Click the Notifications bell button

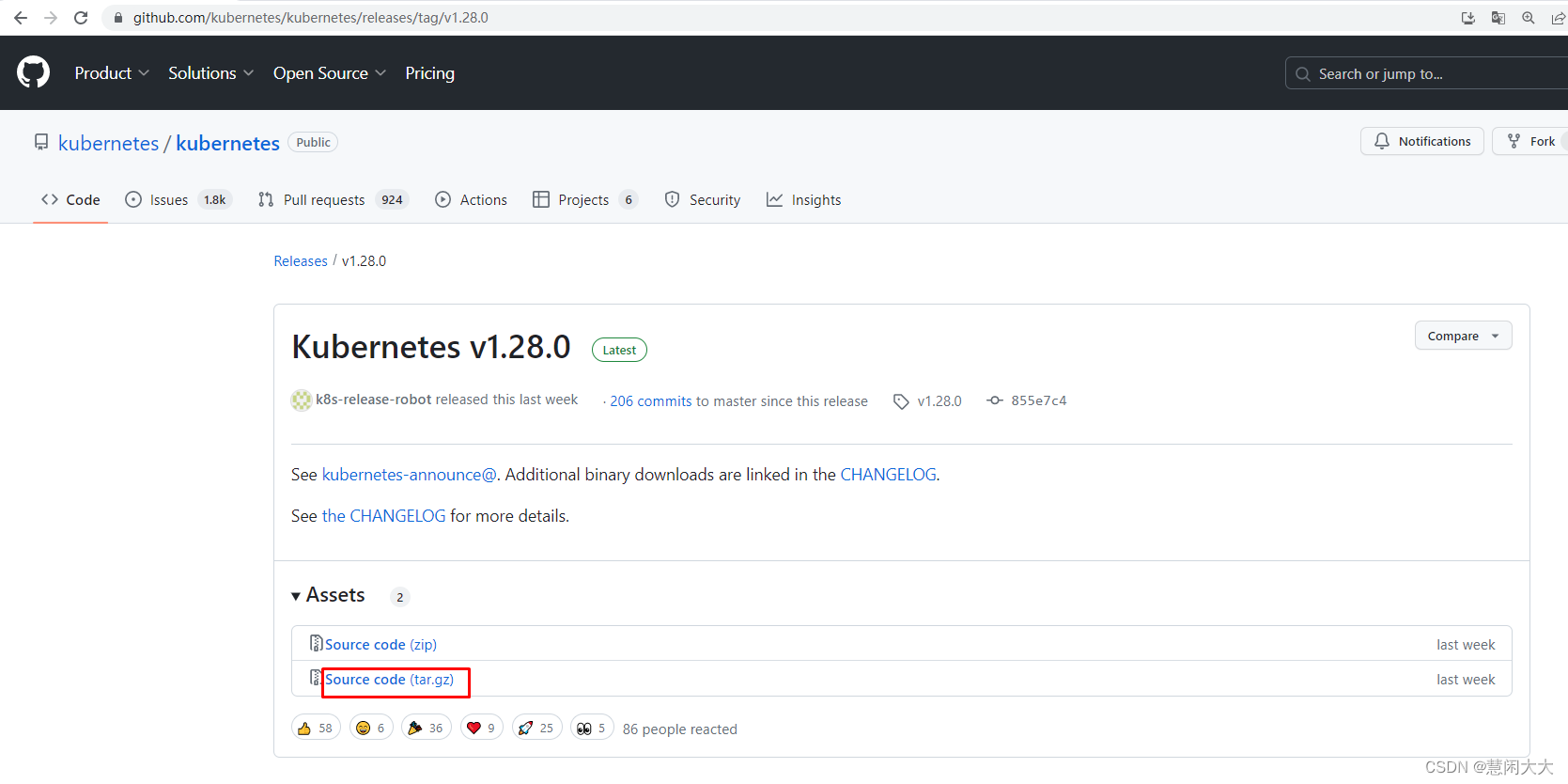point(1421,141)
